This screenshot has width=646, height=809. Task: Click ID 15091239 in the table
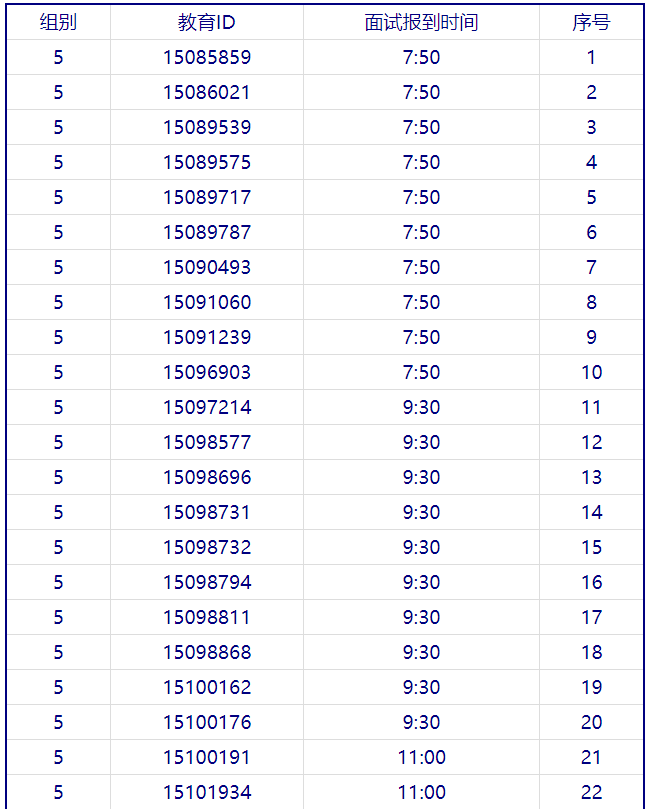pos(207,338)
